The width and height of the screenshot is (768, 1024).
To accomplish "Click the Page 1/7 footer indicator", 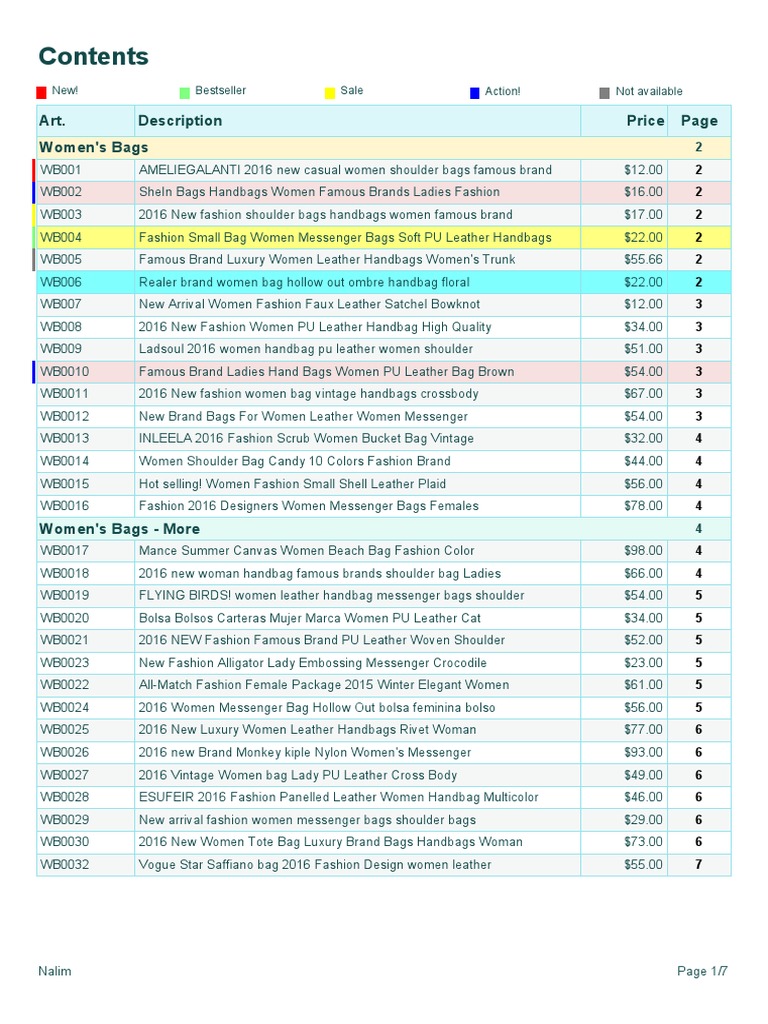I will click(x=702, y=971).
